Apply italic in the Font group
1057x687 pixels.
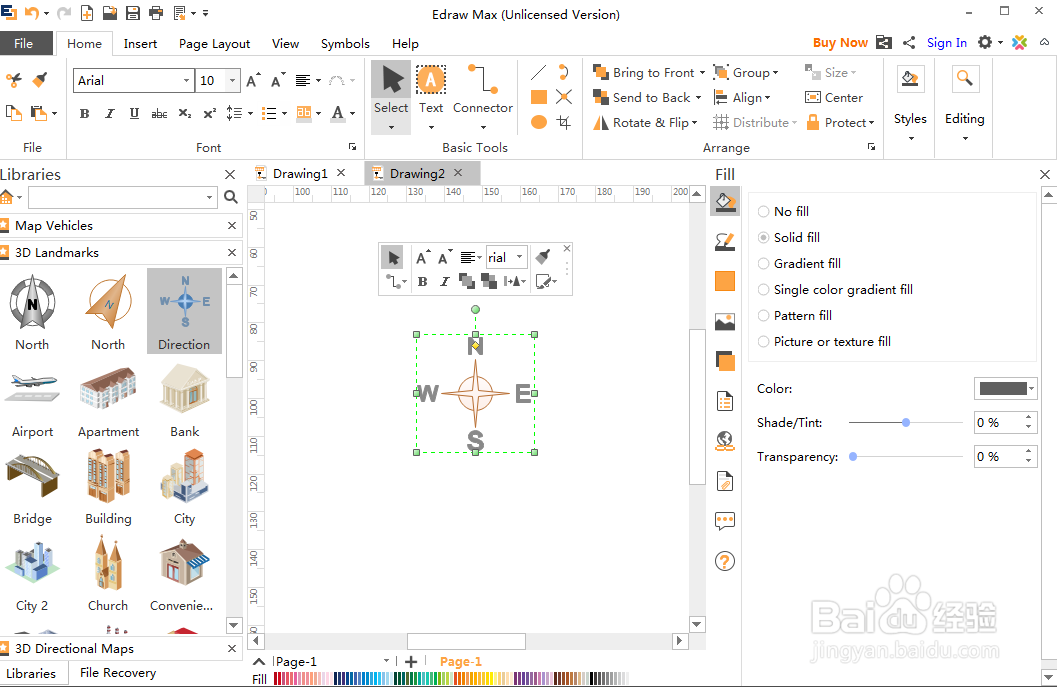tap(109, 113)
